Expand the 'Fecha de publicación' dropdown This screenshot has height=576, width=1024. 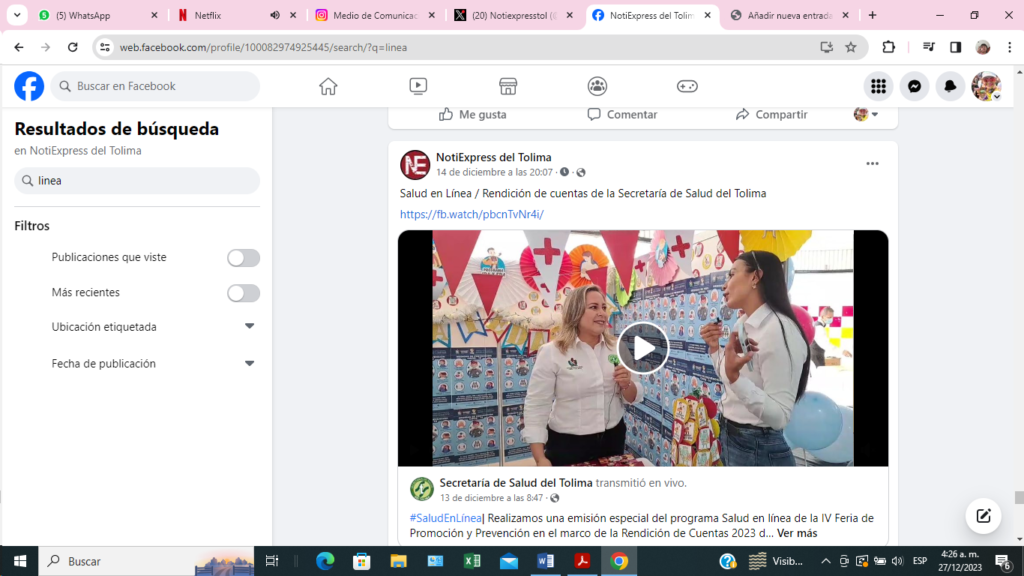(249, 364)
